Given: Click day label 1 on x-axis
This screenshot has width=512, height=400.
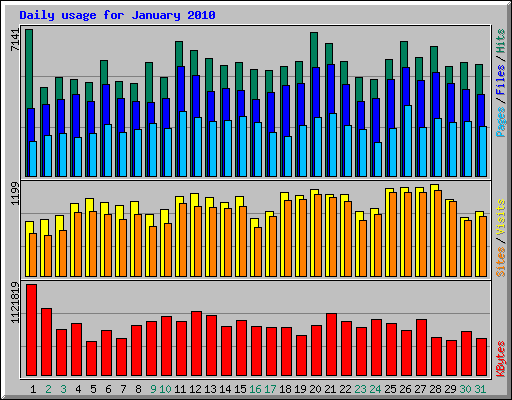Looking at the screenshot, I should point(33,389).
